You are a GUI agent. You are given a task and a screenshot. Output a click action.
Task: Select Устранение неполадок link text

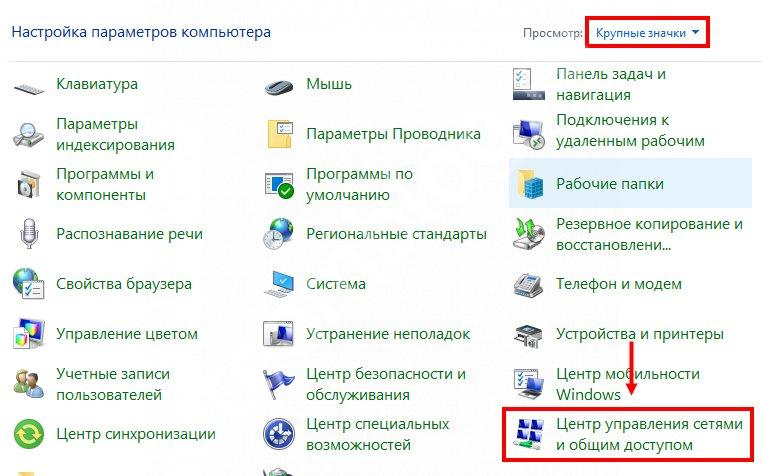388,334
